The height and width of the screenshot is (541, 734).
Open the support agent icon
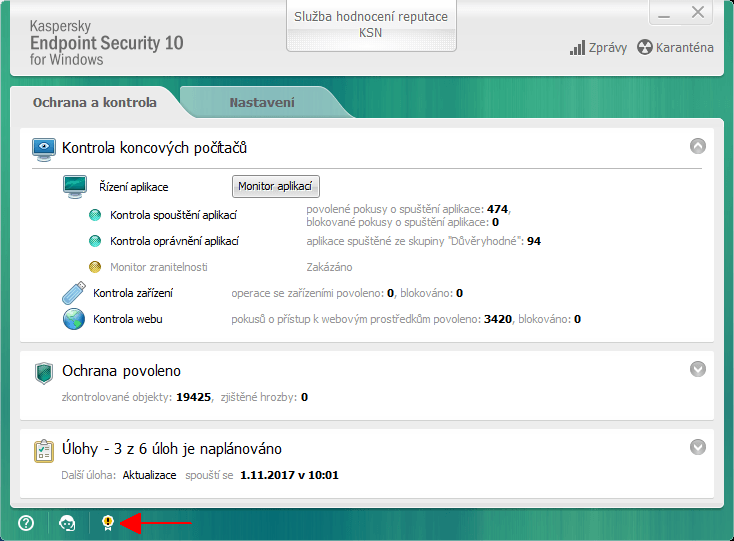click(x=67, y=523)
